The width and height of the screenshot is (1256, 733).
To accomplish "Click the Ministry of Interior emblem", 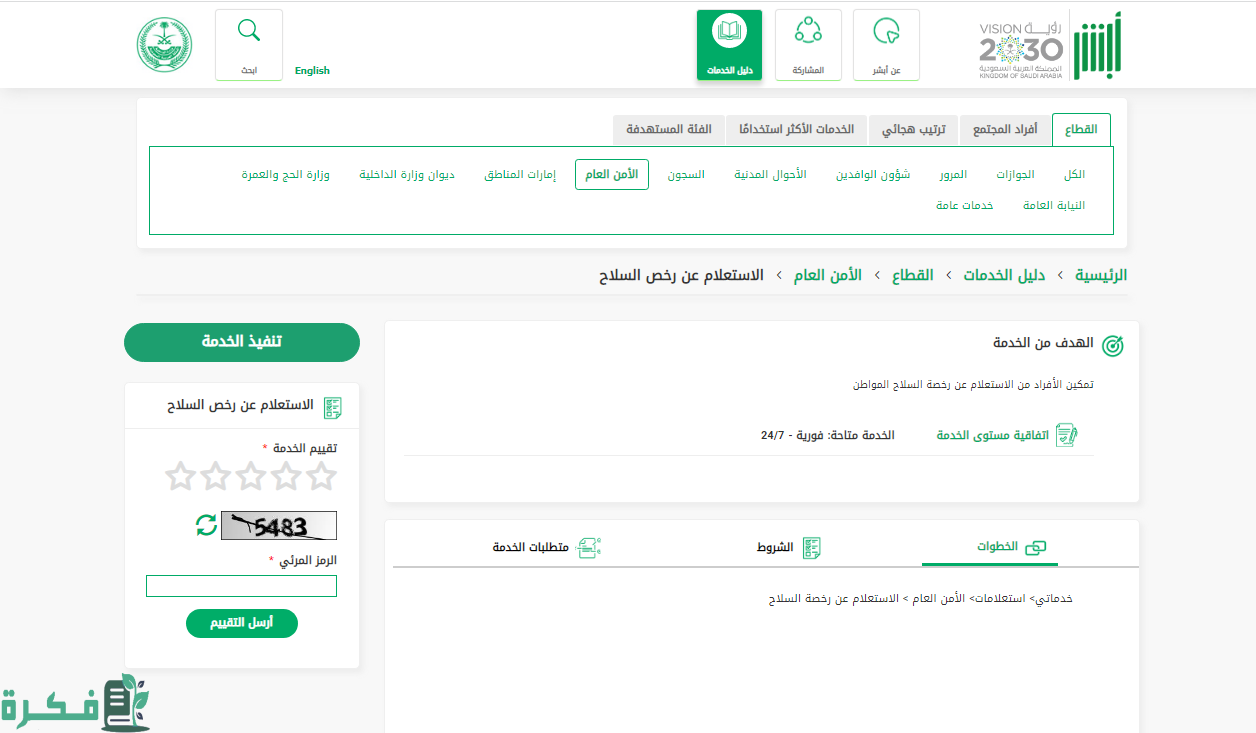I will [165, 45].
